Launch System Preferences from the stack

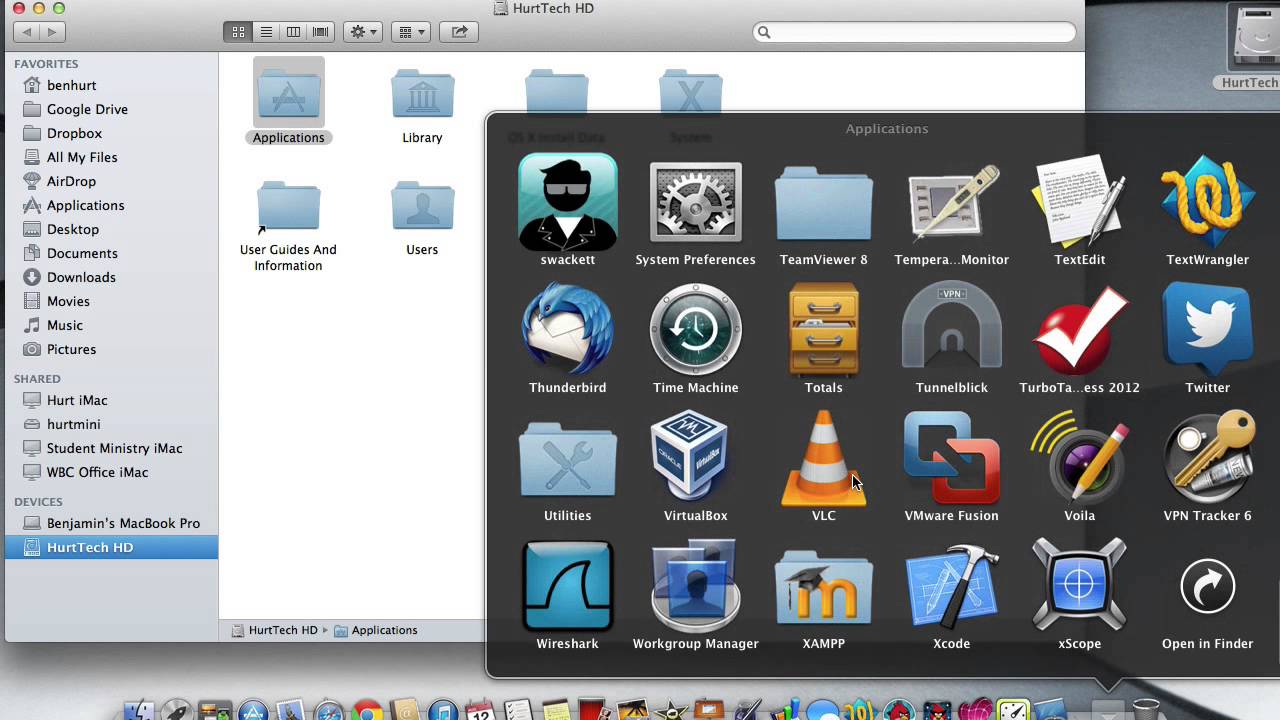pos(695,202)
